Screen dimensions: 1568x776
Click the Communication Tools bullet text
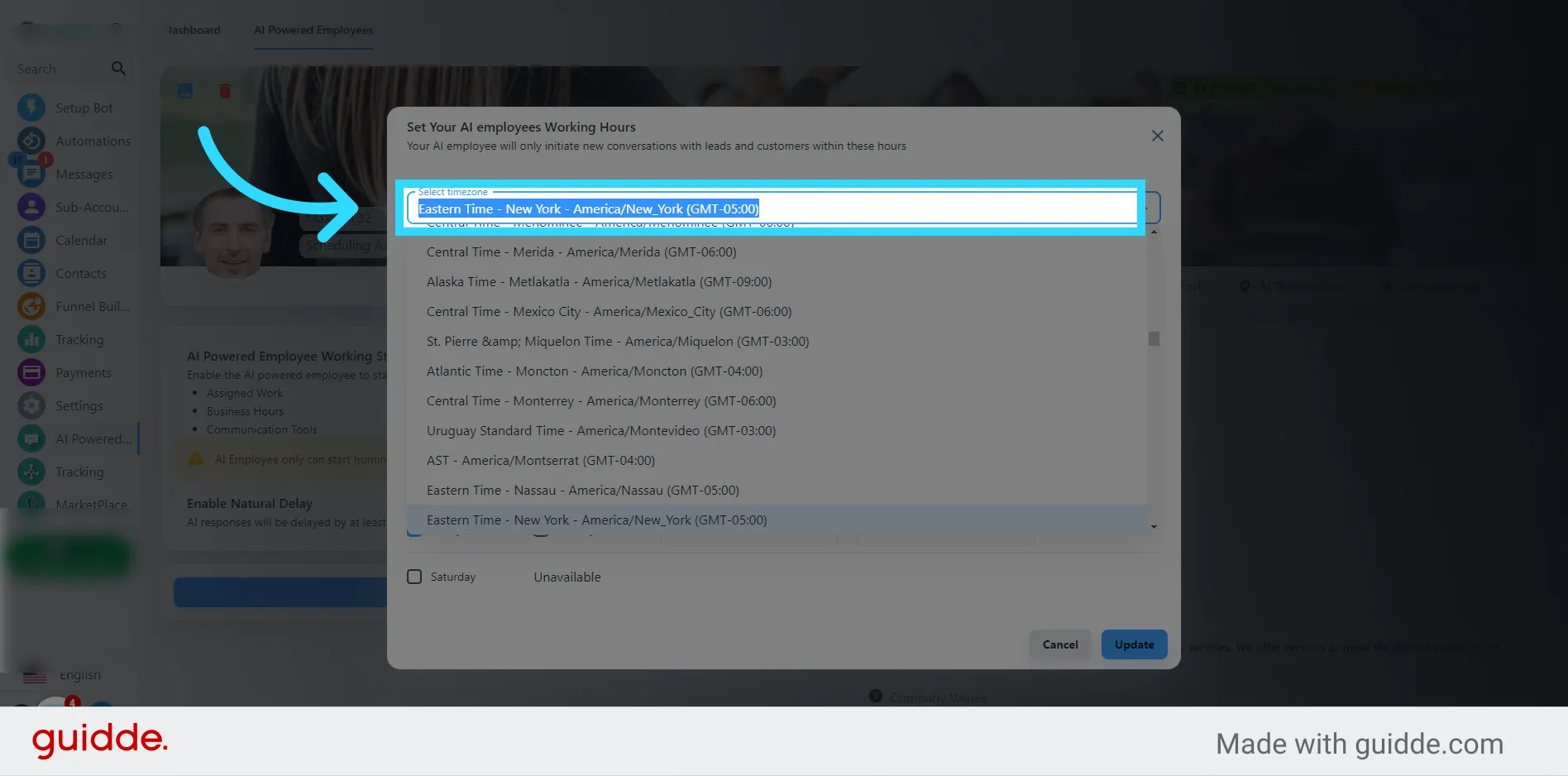pos(262,429)
